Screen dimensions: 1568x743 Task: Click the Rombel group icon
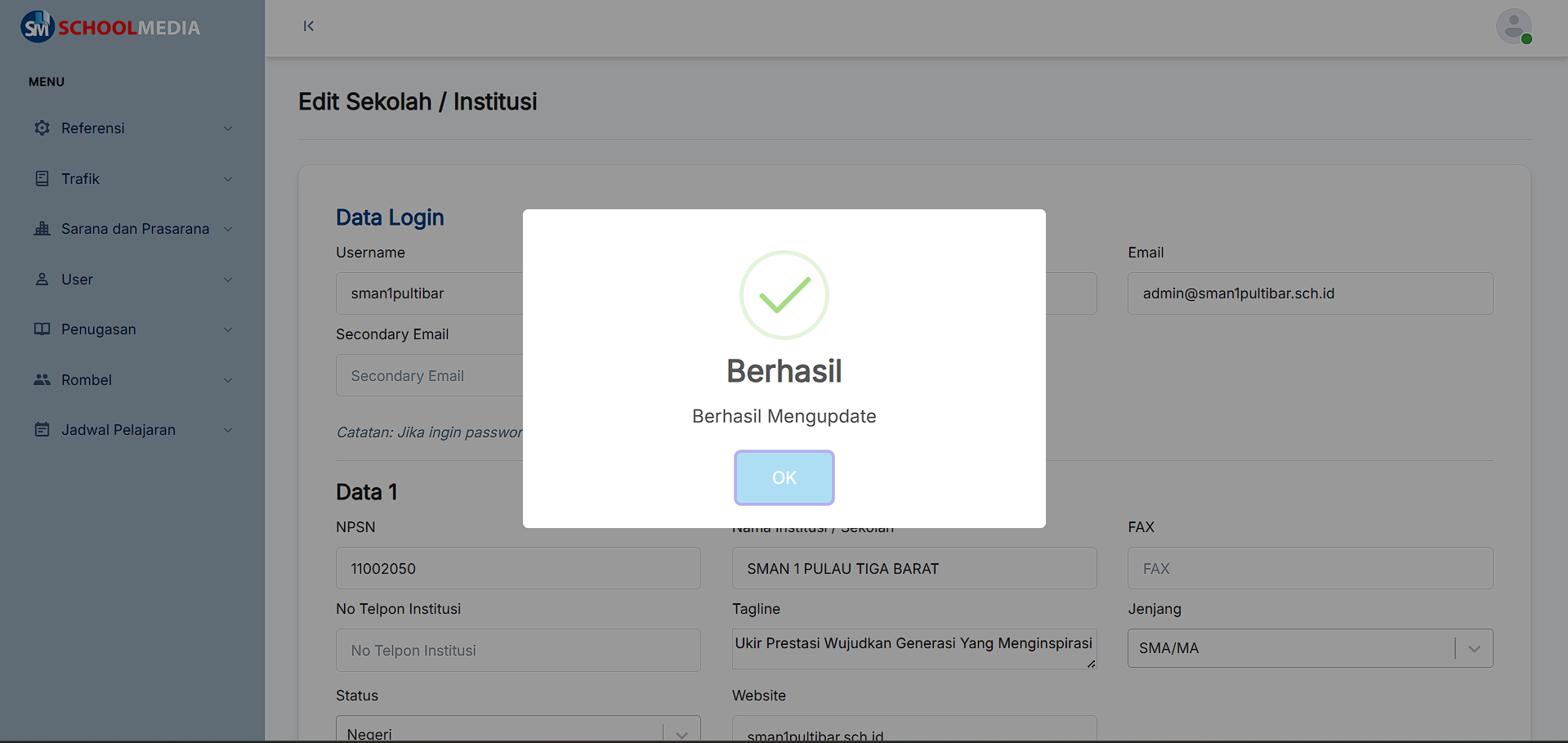click(x=42, y=380)
